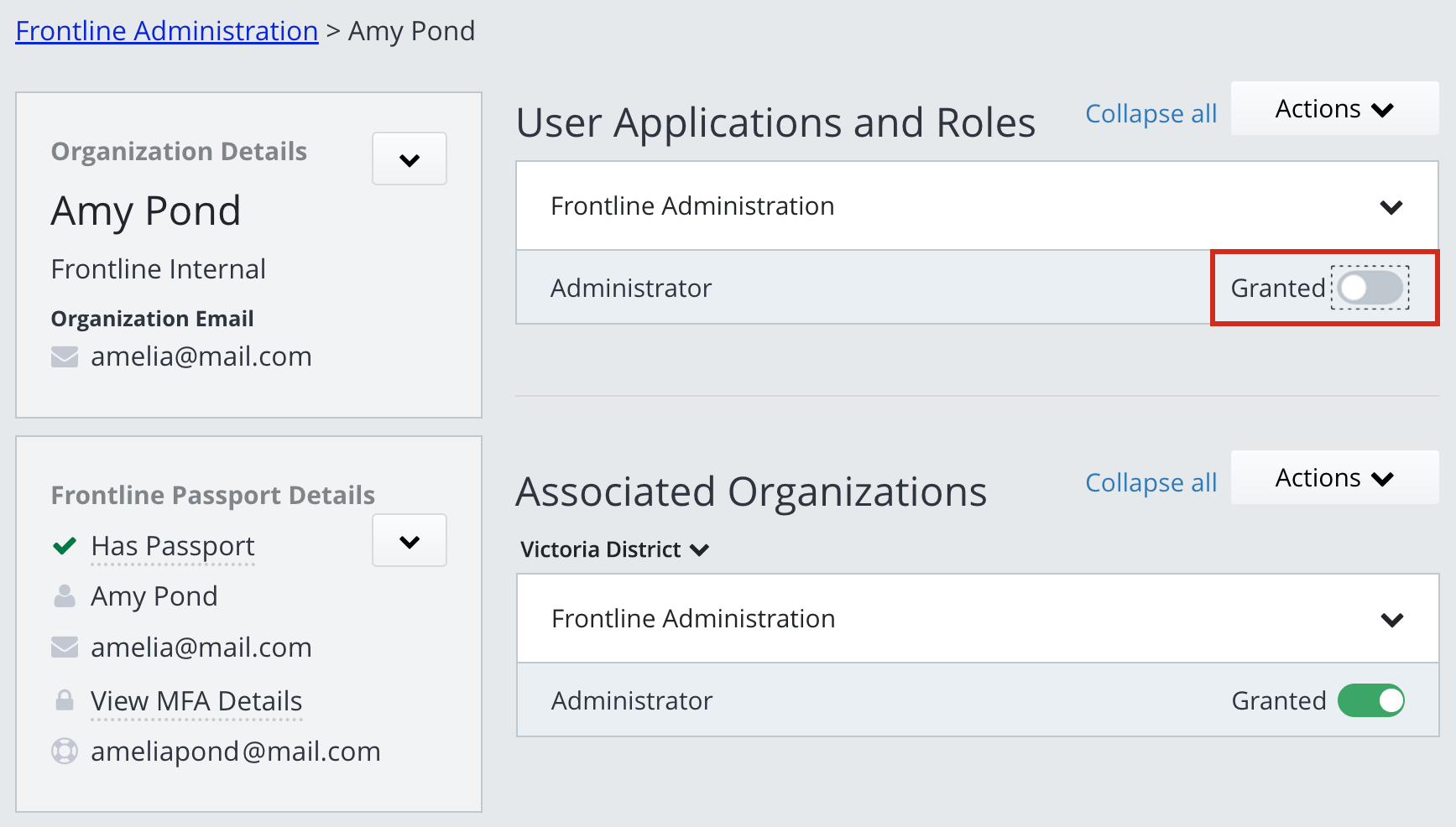
Task: Click the Administrator role label under Victoria District
Action: coord(632,701)
